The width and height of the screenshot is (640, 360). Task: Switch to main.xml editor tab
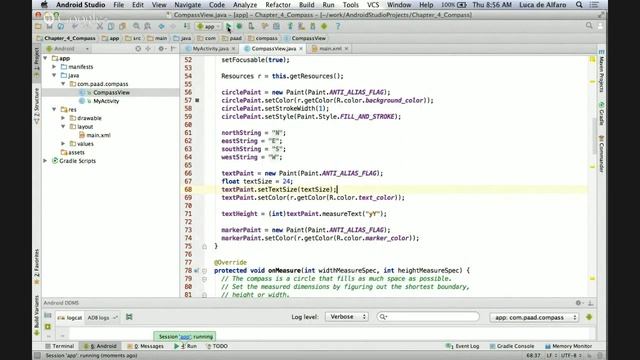tap(330, 49)
